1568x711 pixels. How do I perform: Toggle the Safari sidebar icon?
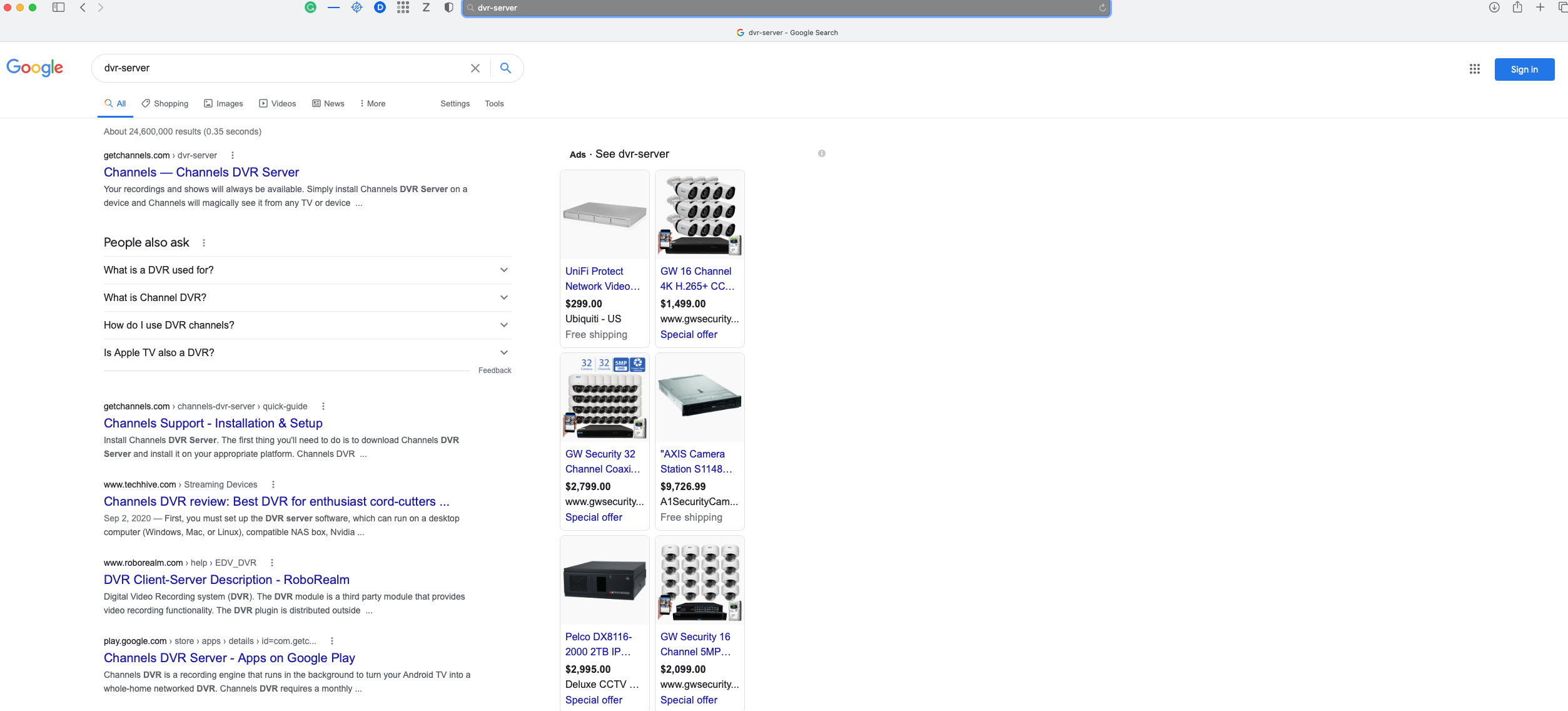tap(59, 8)
